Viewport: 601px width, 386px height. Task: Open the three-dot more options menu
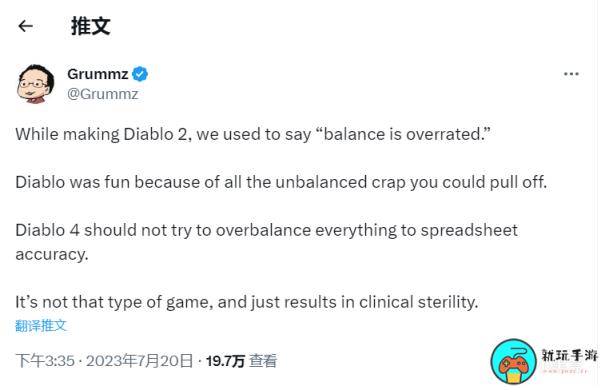pos(571,74)
